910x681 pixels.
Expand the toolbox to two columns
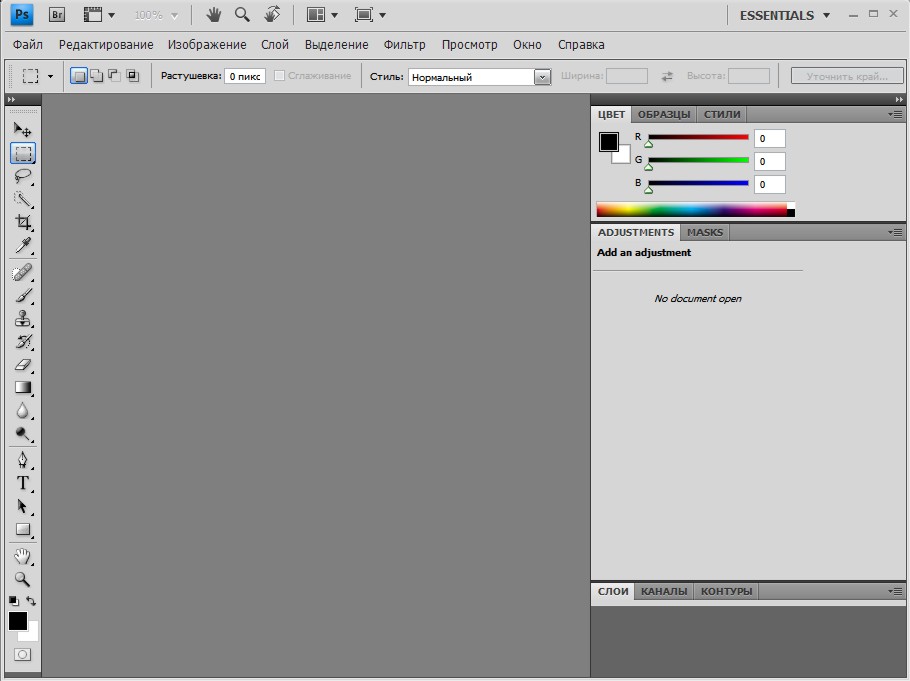click(11, 99)
